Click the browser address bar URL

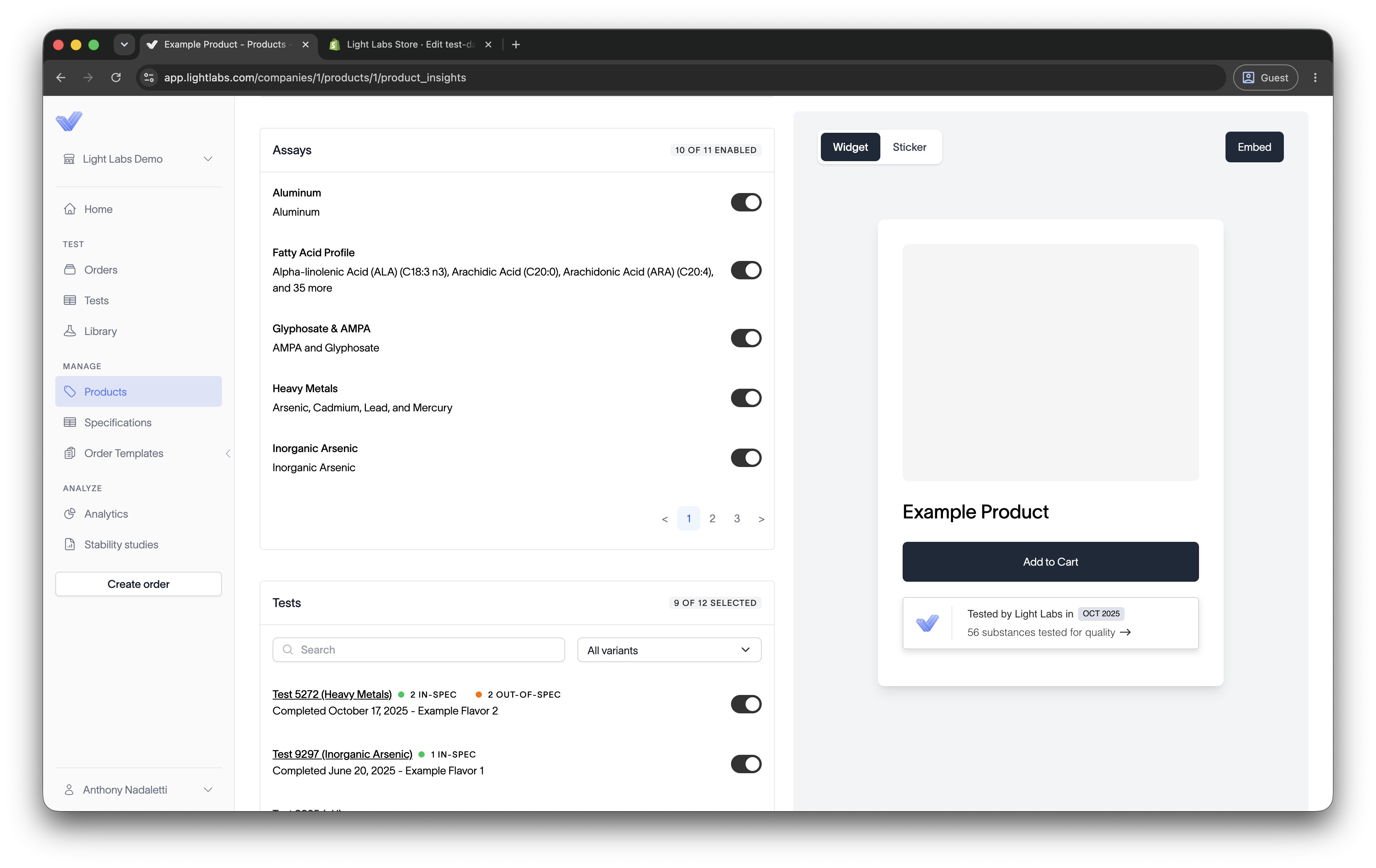coord(315,78)
